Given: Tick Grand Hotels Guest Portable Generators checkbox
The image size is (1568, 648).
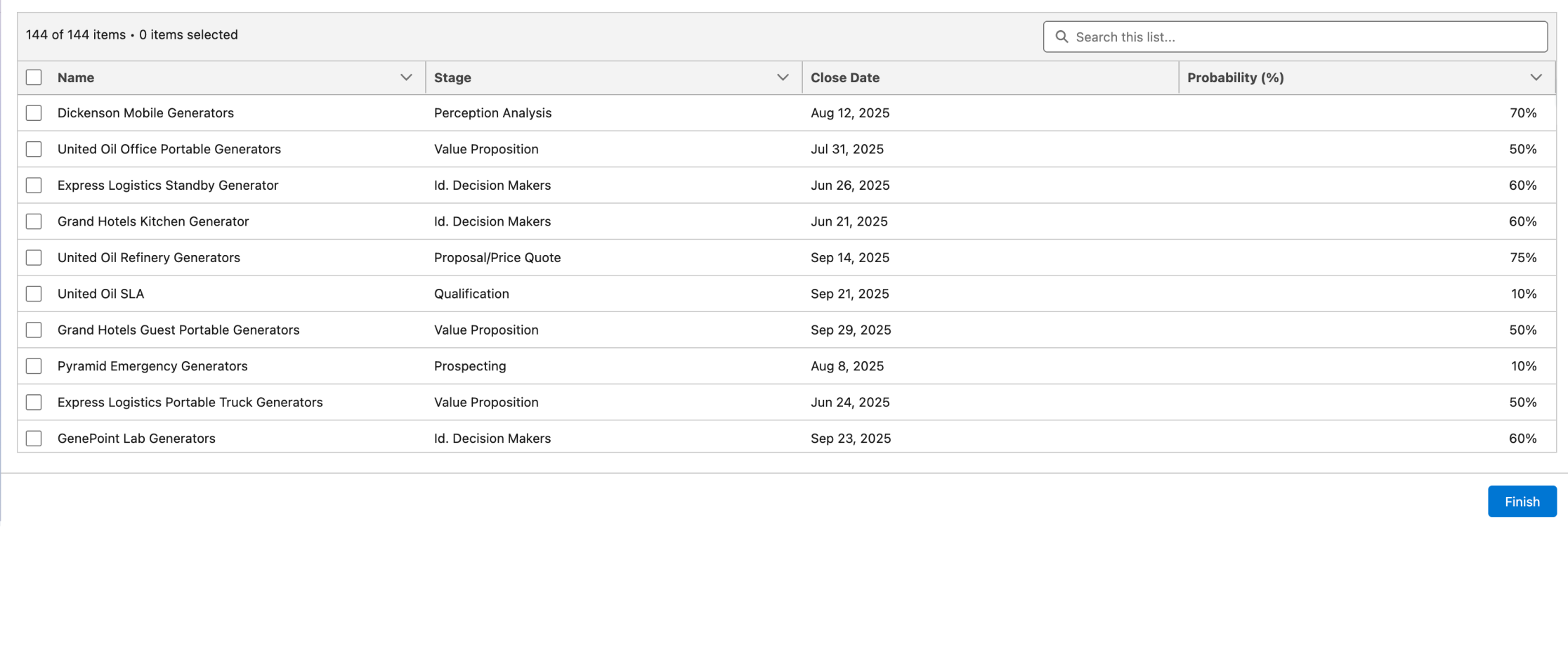Looking at the screenshot, I should (34, 330).
